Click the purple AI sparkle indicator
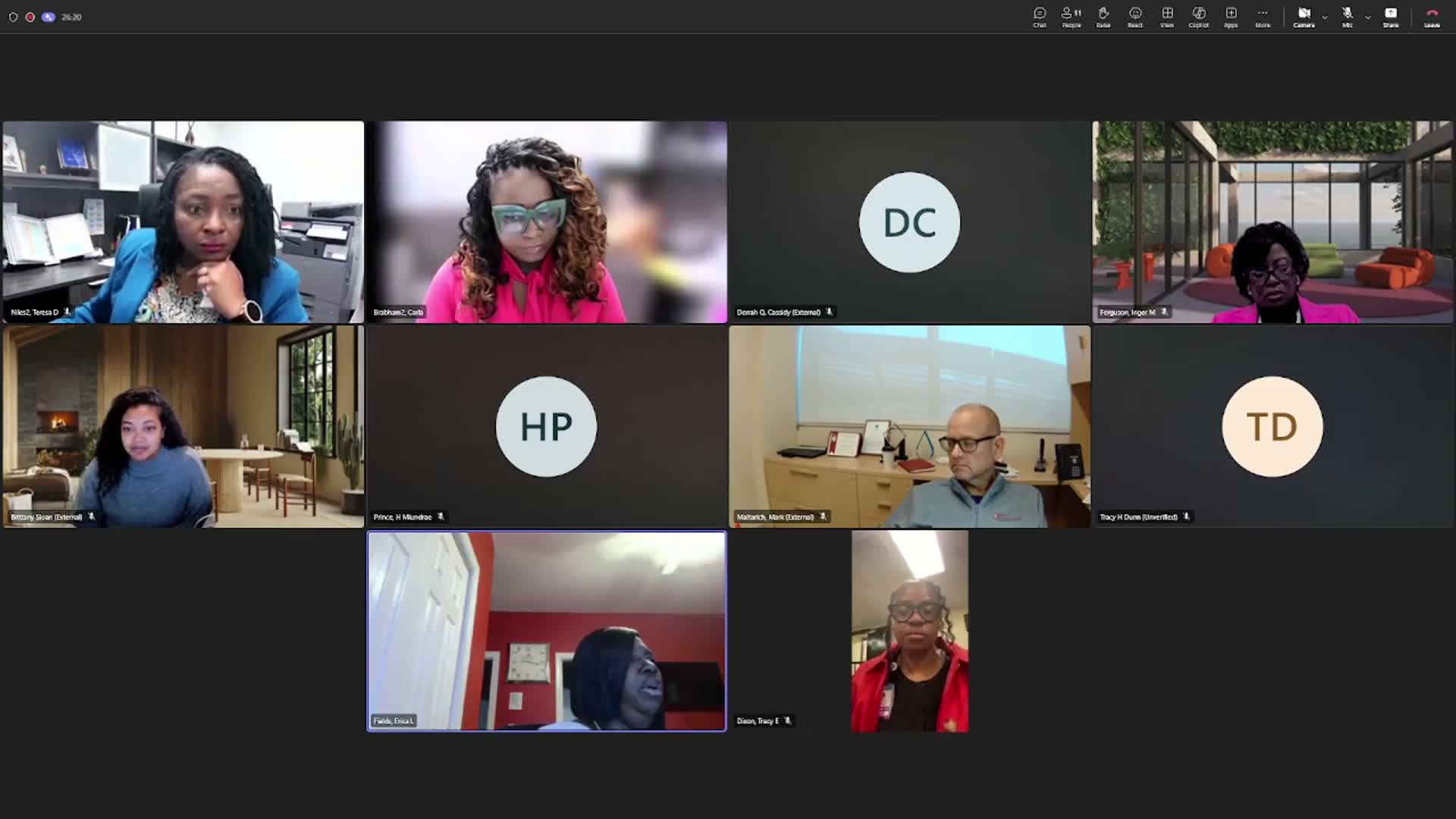The height and width of the screenshot is (819, 1456). [49, 17]
